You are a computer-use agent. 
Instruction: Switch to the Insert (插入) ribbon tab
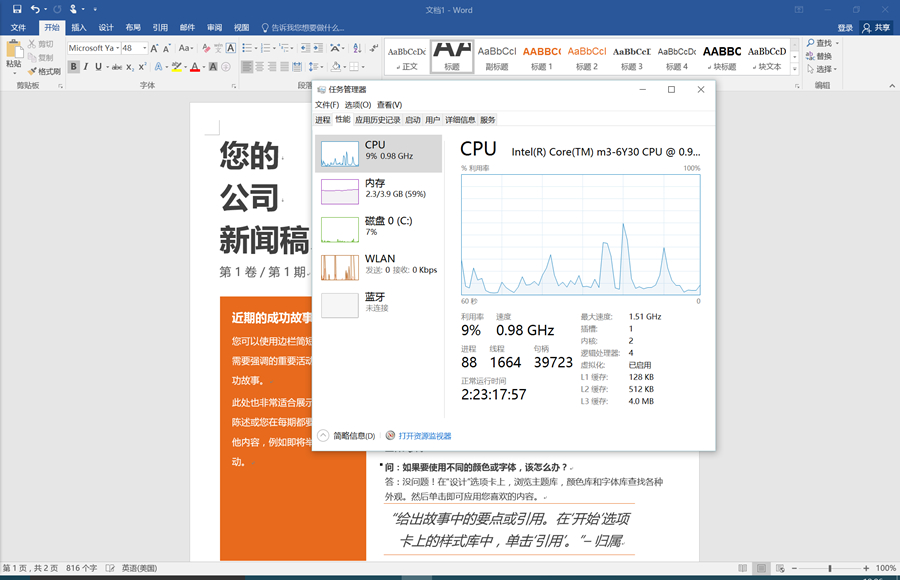click(x=79, y=28)
